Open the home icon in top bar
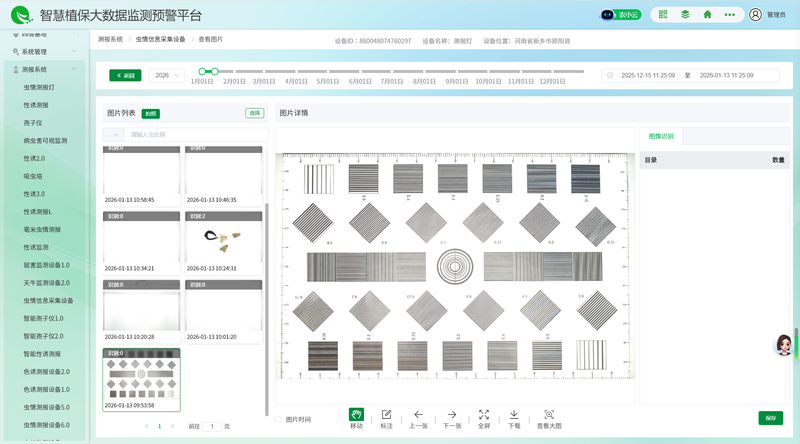 coord(708,15)
